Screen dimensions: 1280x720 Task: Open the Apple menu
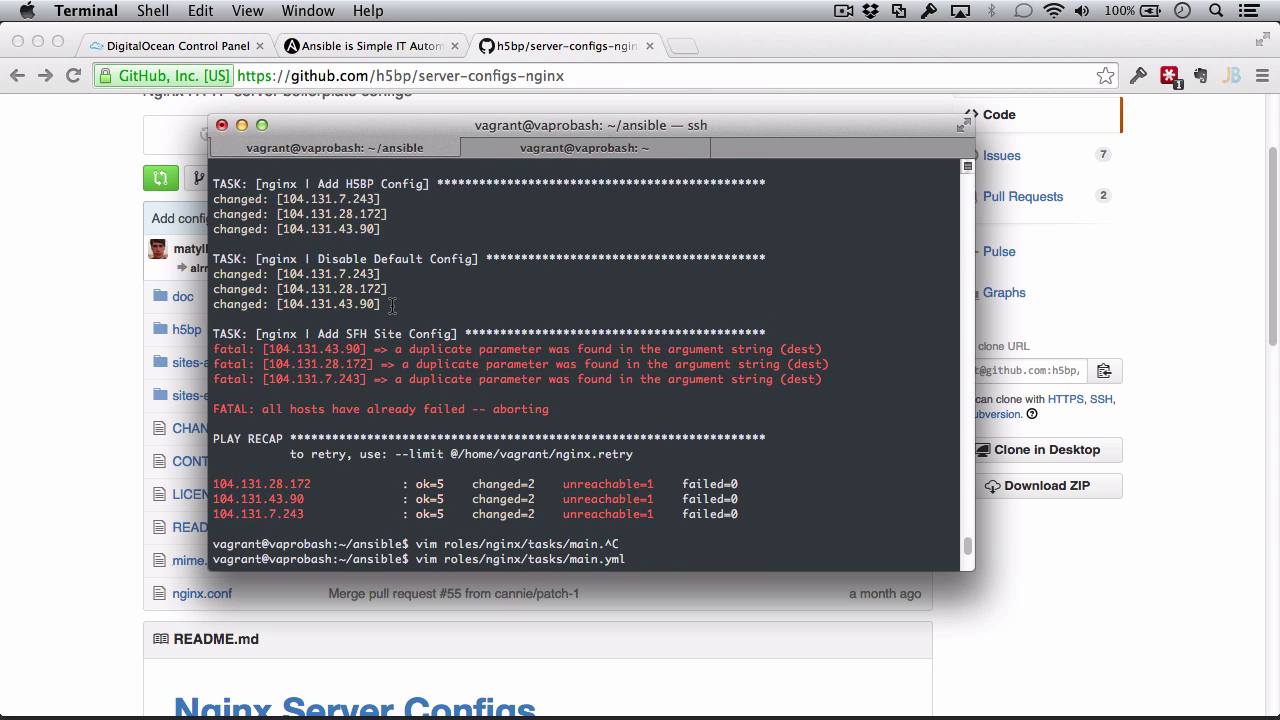[27, 11]
